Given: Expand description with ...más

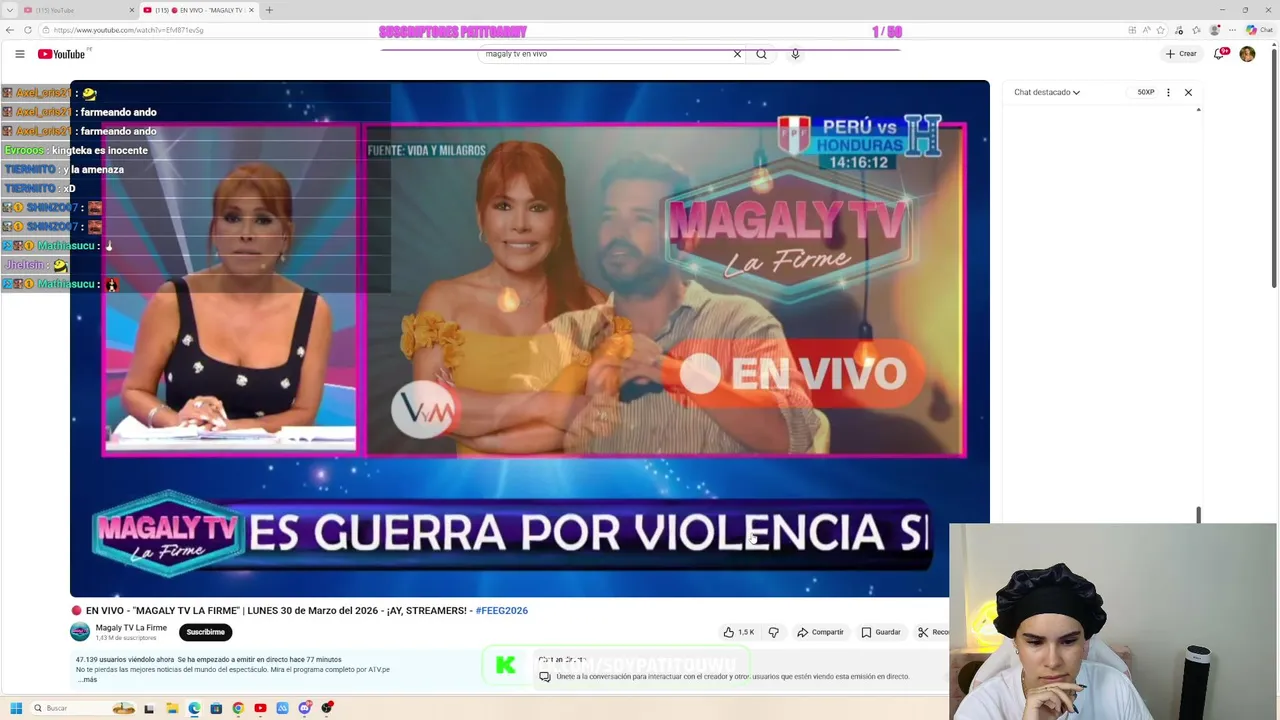Looking at the screenshot, I should click(88, 679).
